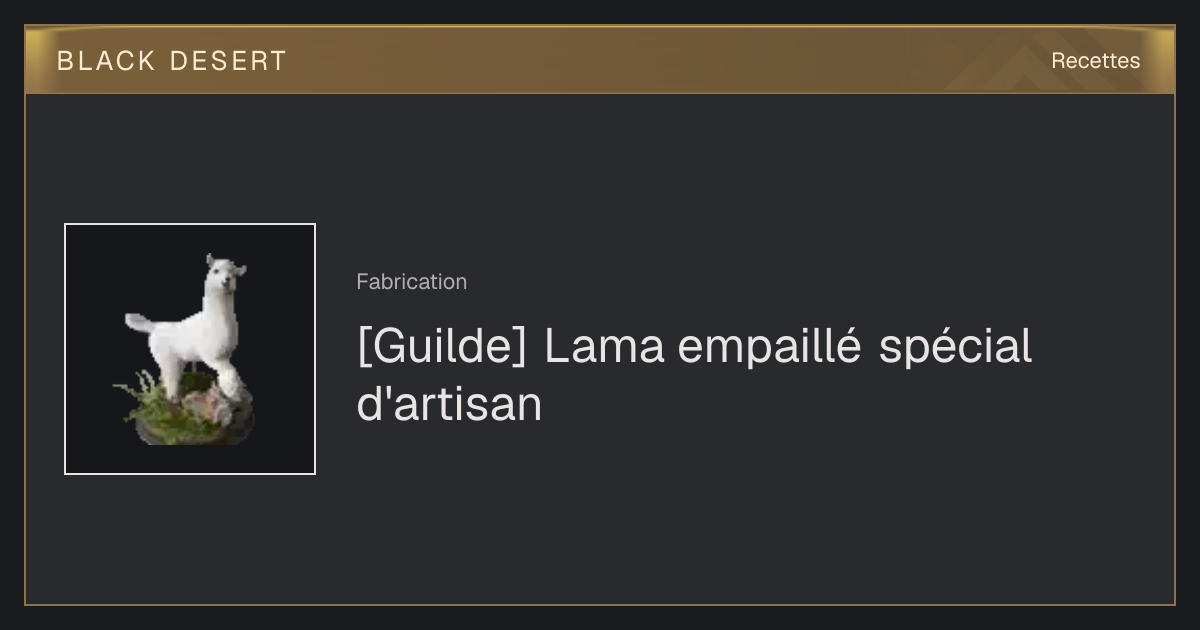Open the Recettes link in the header
This screenshot has width=1200, height=630.
tap(1095, 61)
